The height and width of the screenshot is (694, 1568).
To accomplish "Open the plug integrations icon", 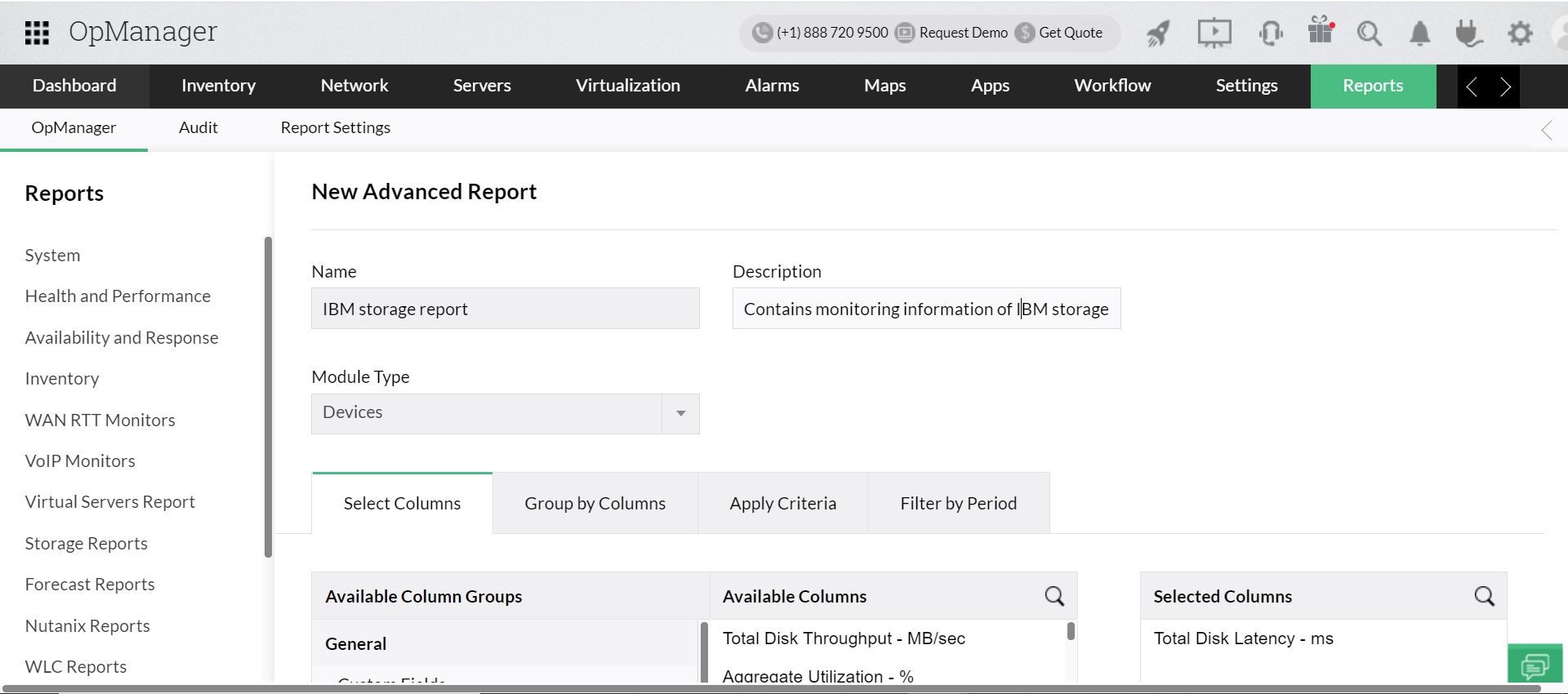I will tap(1468, 33).
